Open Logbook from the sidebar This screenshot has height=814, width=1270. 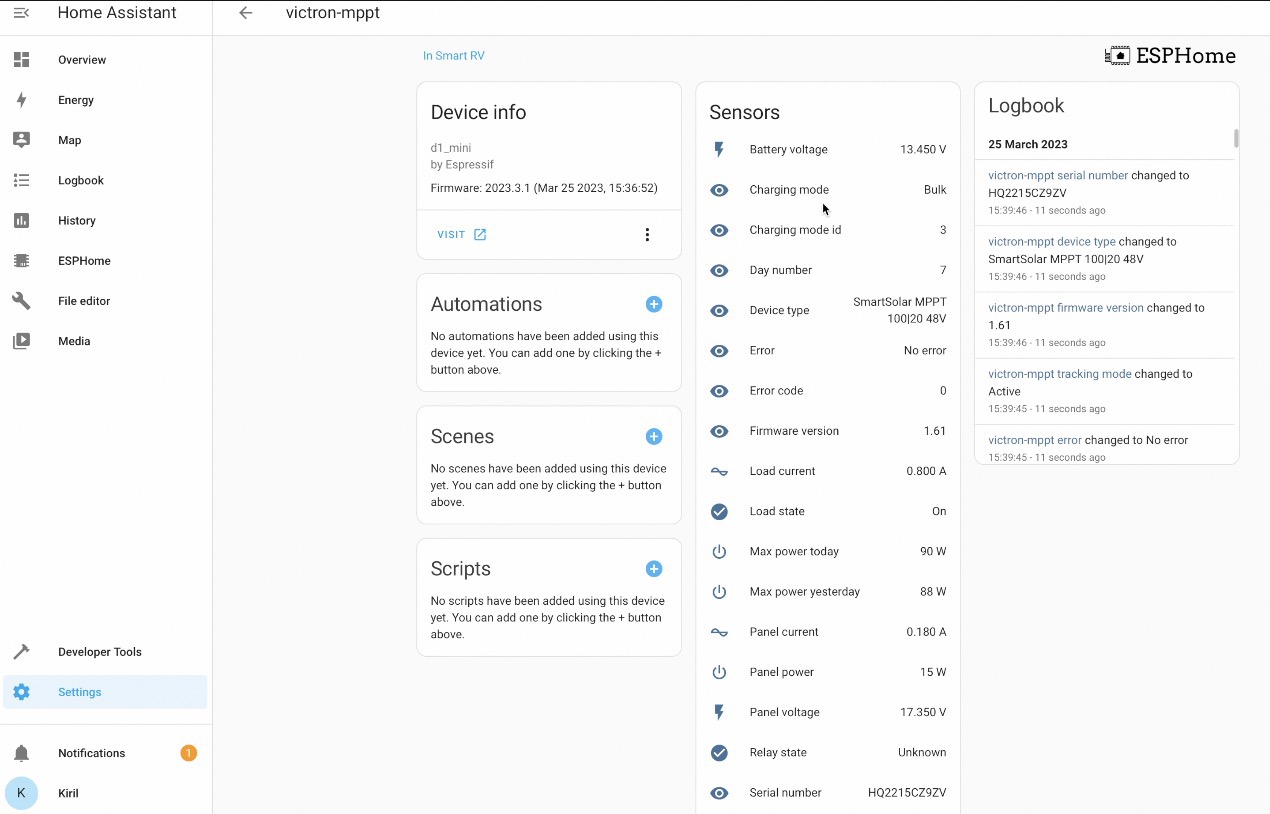[x=106, y=180]
